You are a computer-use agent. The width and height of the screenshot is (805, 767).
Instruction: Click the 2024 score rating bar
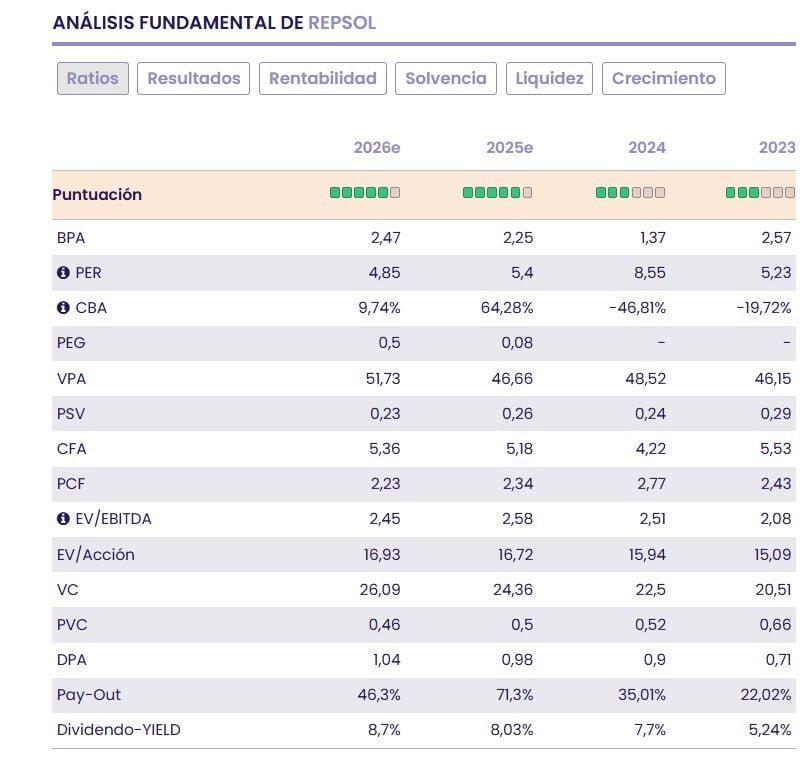tap(630, 193)
